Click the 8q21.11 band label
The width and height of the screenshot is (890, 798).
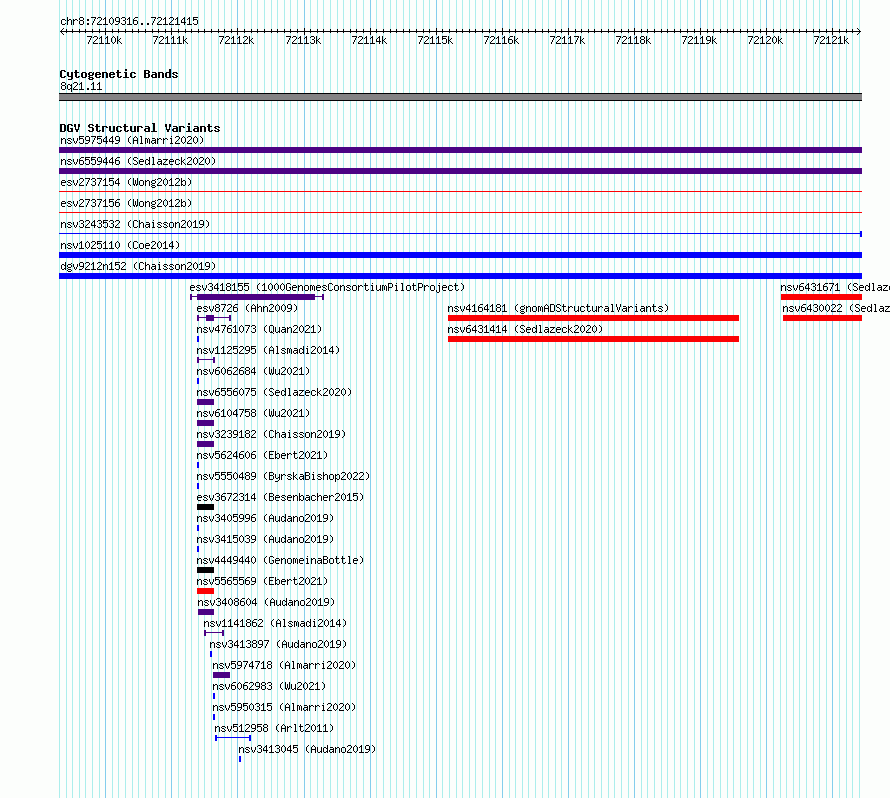(81, 86)
